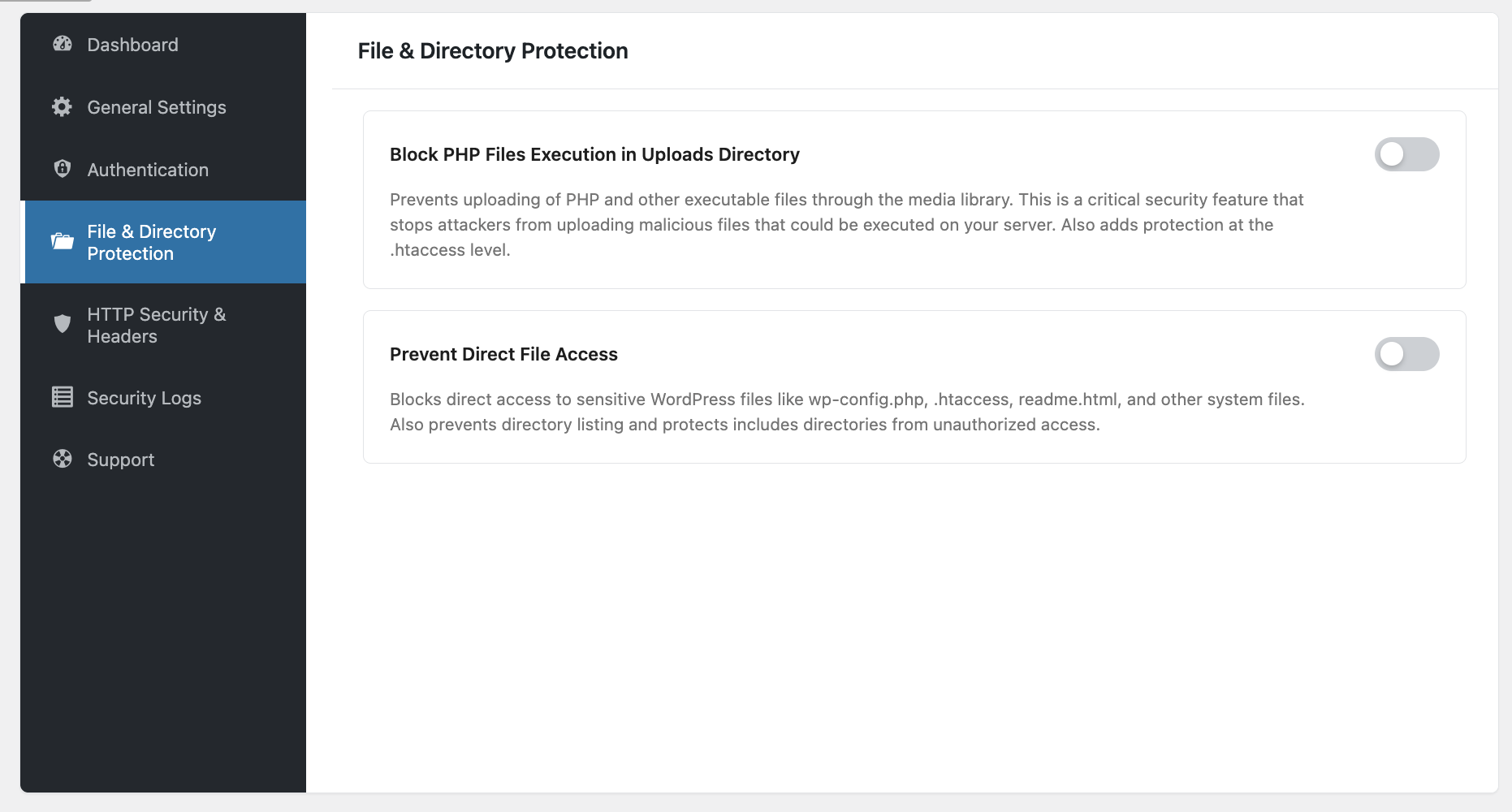1512x812 pixels.
Task: Click the Block PHP Files Execution title
Action: (x=594, y=154)
